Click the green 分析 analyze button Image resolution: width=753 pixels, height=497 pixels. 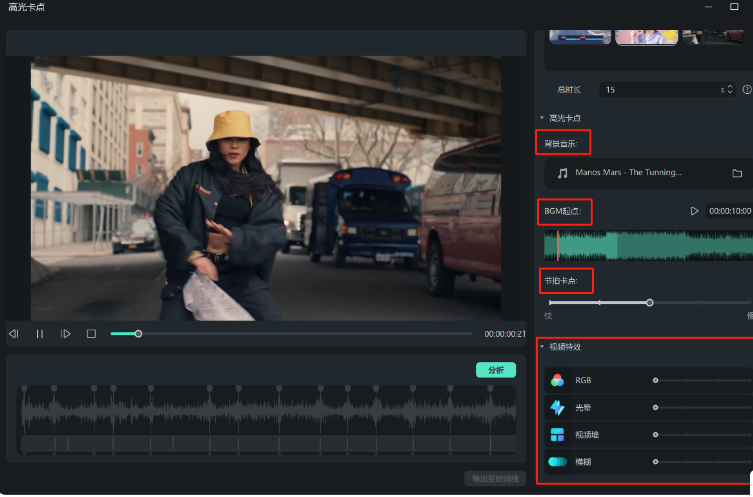coord(495,370)
